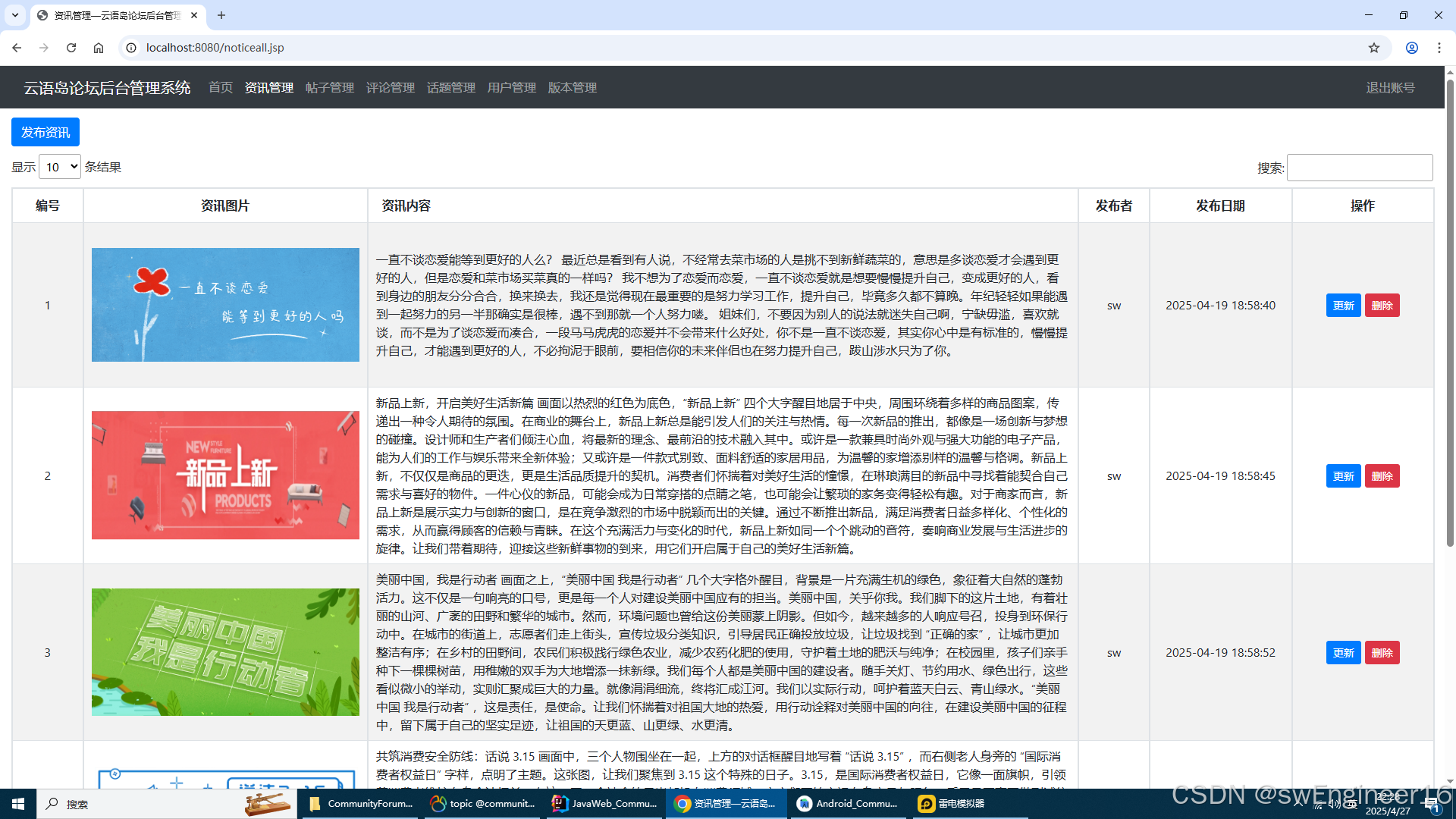
Task: Open the tab search dropdown arrow
Action: 14,15
